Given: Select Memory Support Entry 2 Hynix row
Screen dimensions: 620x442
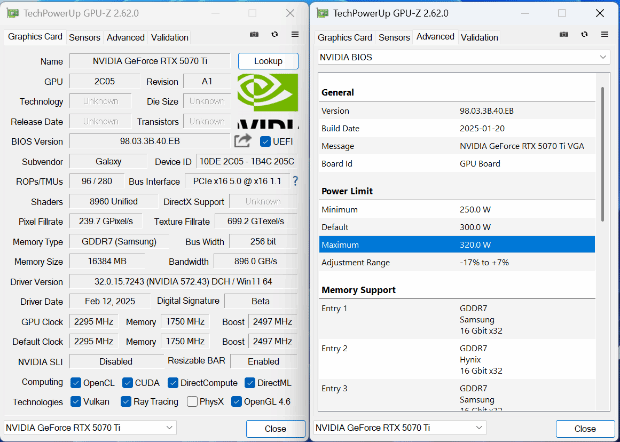Looking at the screenshot, I should pyautogui.click(x=457, y=359).
